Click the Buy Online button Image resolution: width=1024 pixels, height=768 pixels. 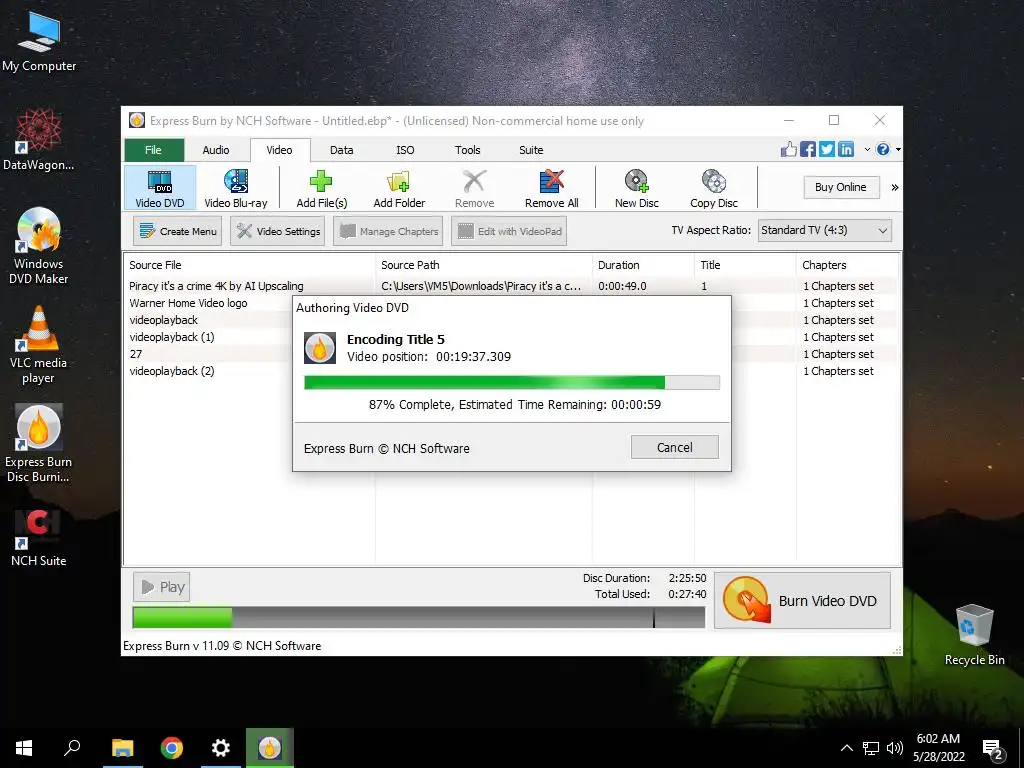click(x=840, y=187)
